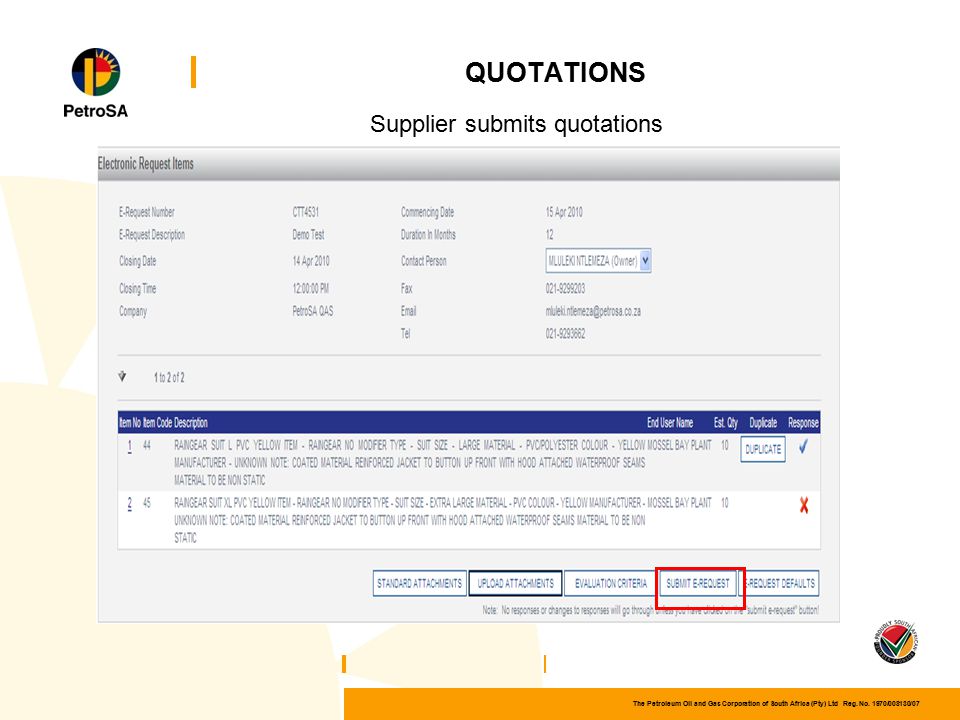960x720 pixels.
Task: Click the Tel number 021-9293662
Action: pos(565,334)
